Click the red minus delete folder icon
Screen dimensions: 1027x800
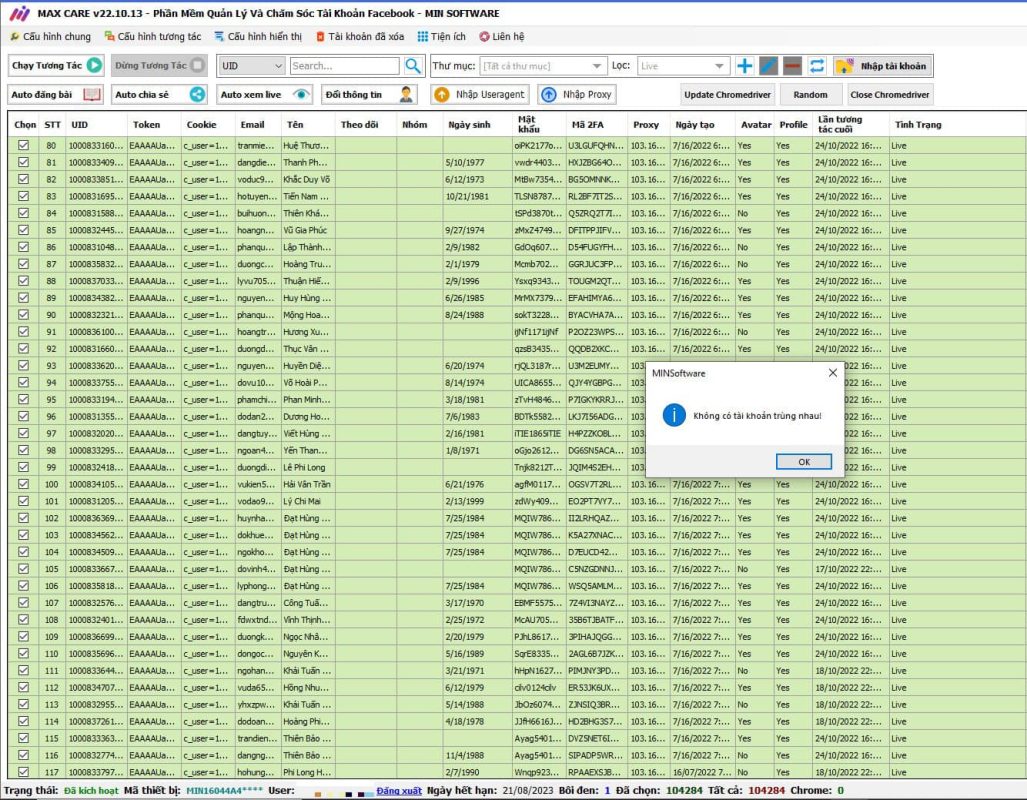pyautogui.click(x=793, y=66)
